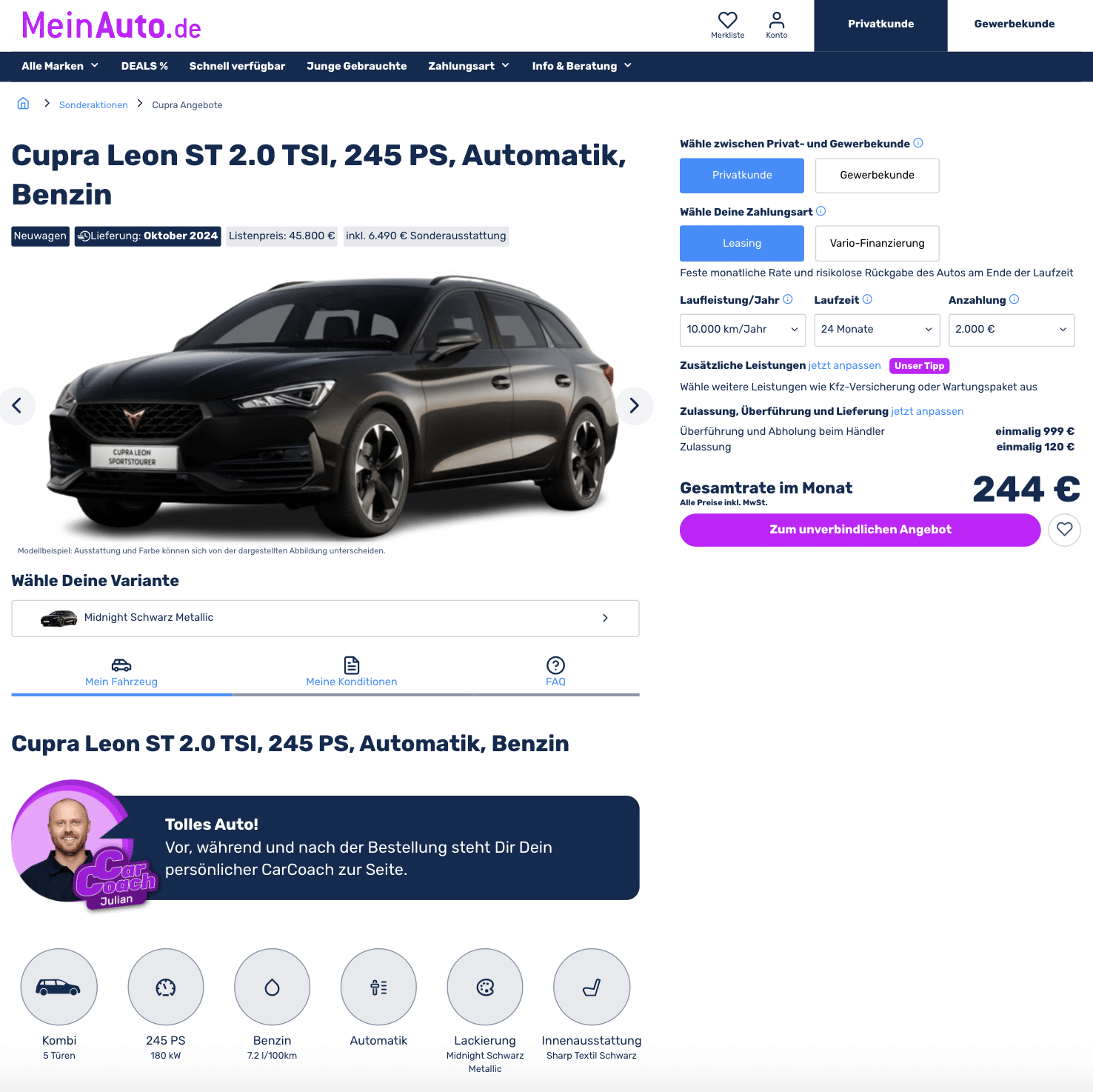
Task: Switch to the Meine Konditionen tab
Action: 352,672
